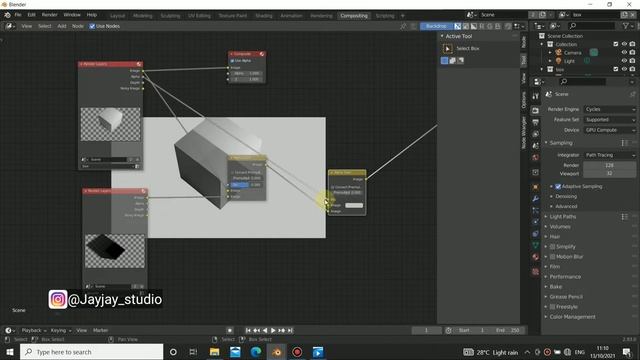The width and height of the screenshot is (640, 360).
Task: Hide the Camera with its eye icon
Action: point(624,53)
